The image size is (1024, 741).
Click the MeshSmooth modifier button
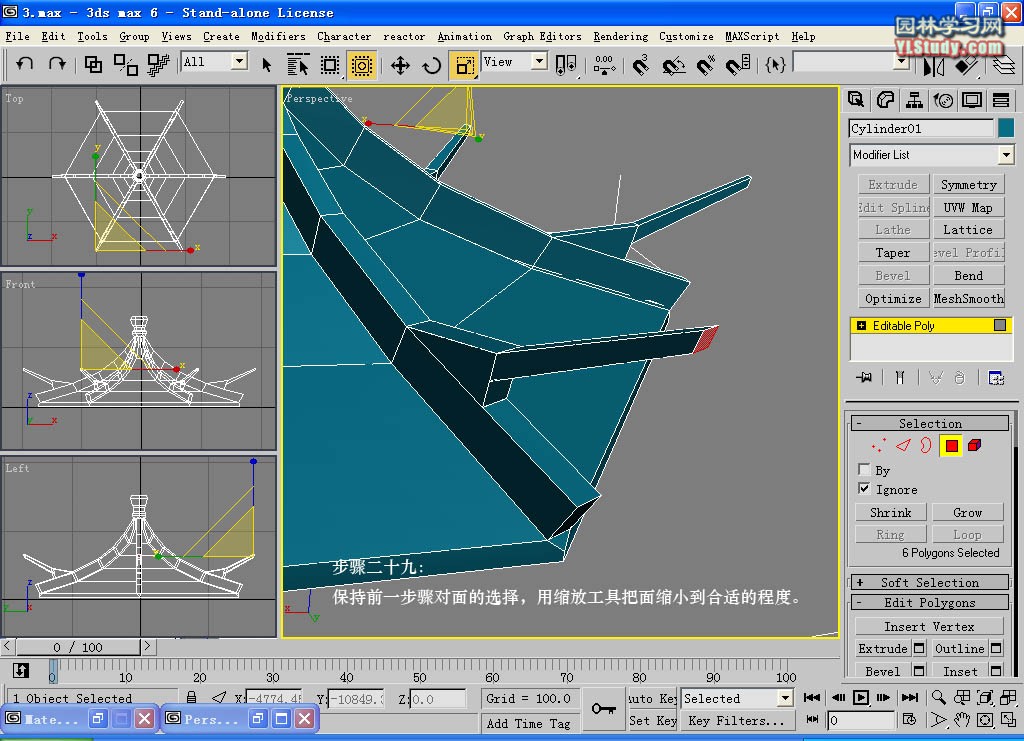pyautogui.click(x=968, y=298)
